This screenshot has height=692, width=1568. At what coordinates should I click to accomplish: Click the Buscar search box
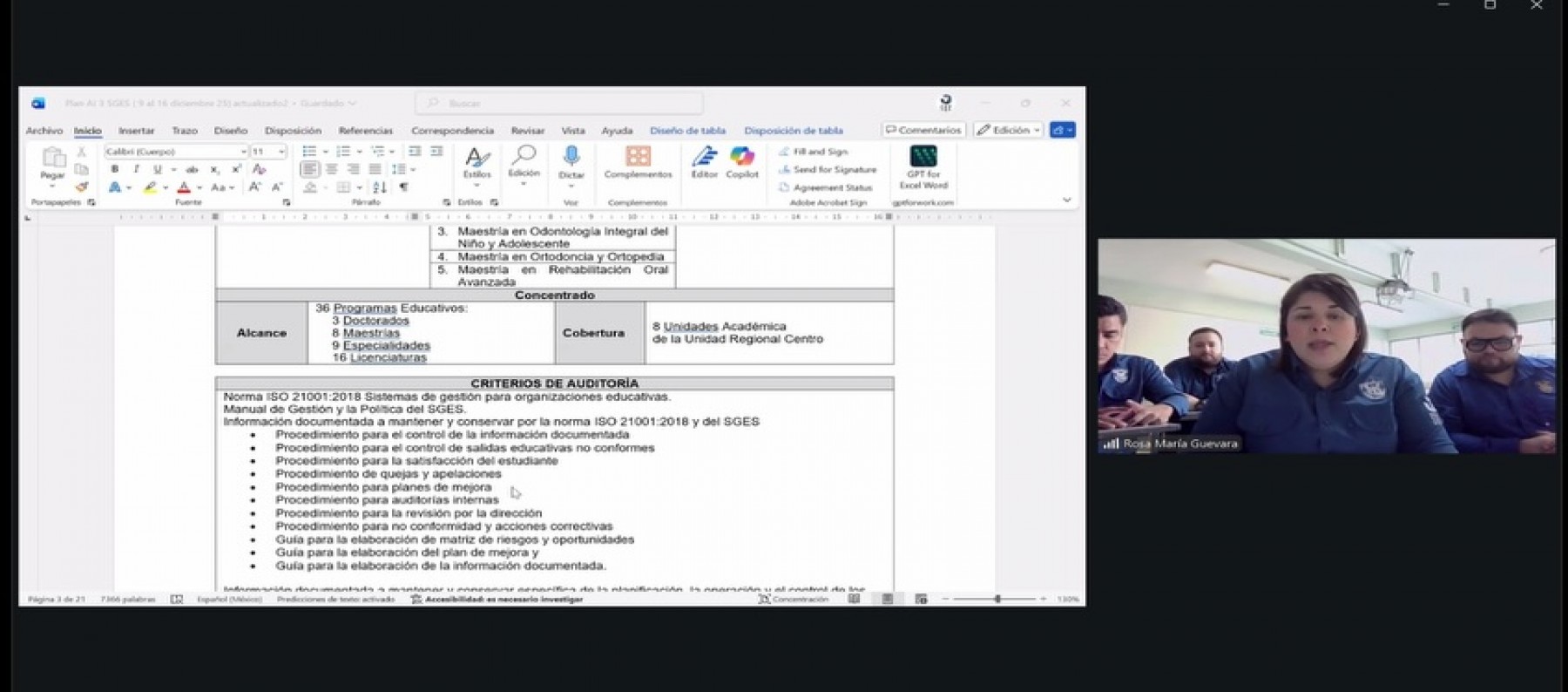click(x=559, y=103)
